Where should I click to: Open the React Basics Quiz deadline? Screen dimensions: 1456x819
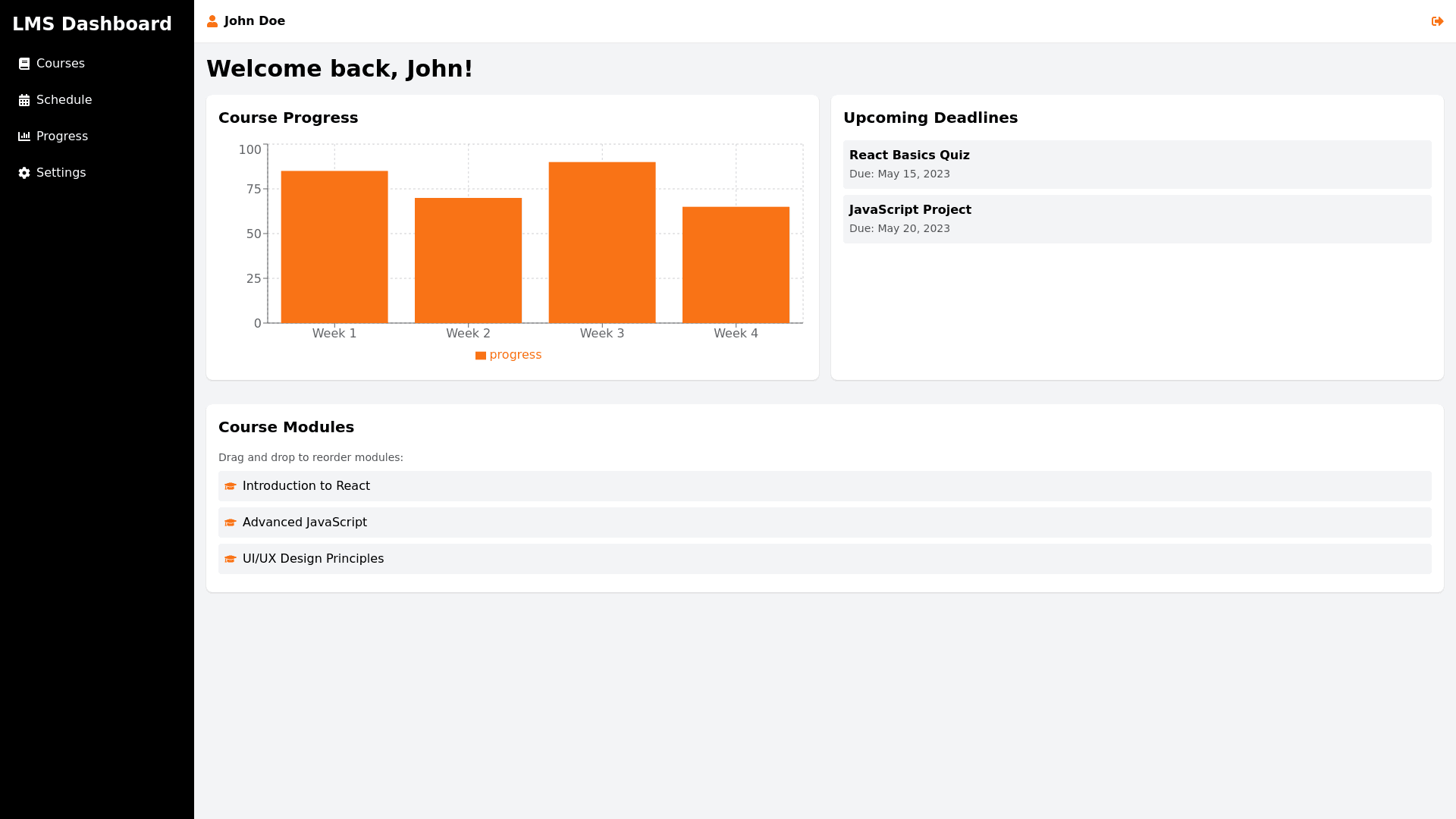[x=1137, y=164]
